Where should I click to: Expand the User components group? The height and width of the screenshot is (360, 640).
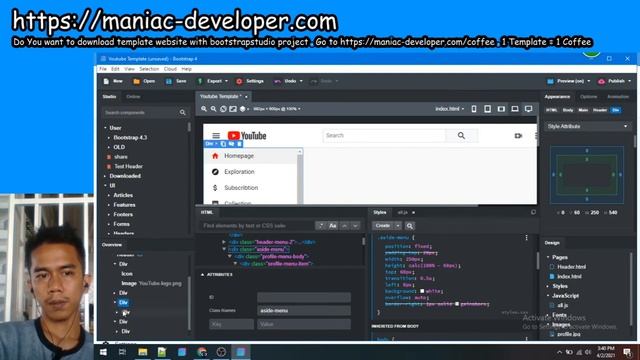[x=105, y=128]
